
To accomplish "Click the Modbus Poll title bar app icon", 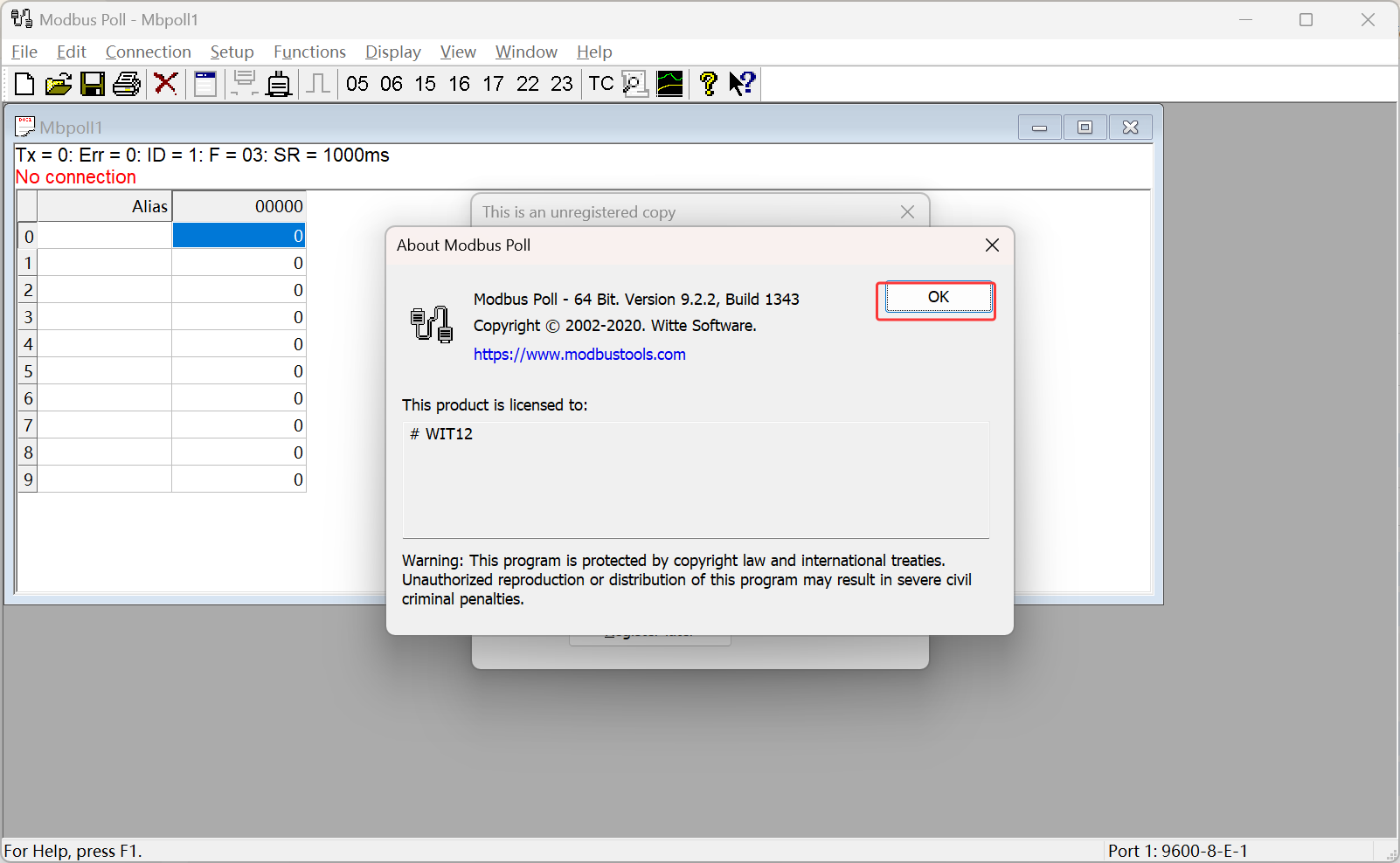I will tap(22, 19).
